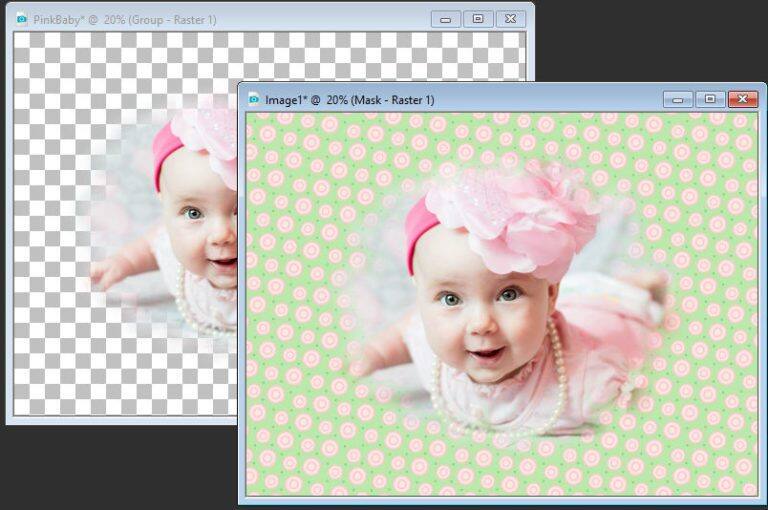This screenshot has height=510, width=768.
Task: Close the PinkBaby image window
Action: 510,19
